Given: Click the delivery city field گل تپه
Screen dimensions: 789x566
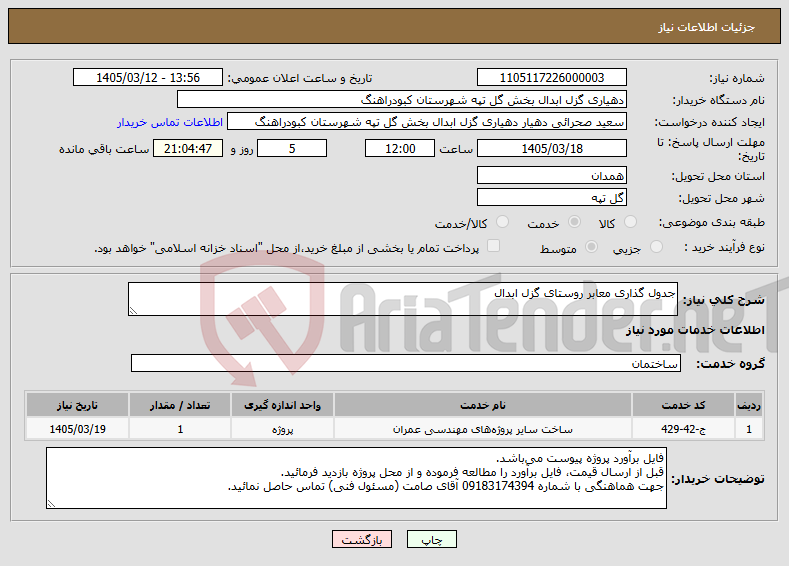Looking at the screenshot, I should pyautogui.click(x=551, y=197).
